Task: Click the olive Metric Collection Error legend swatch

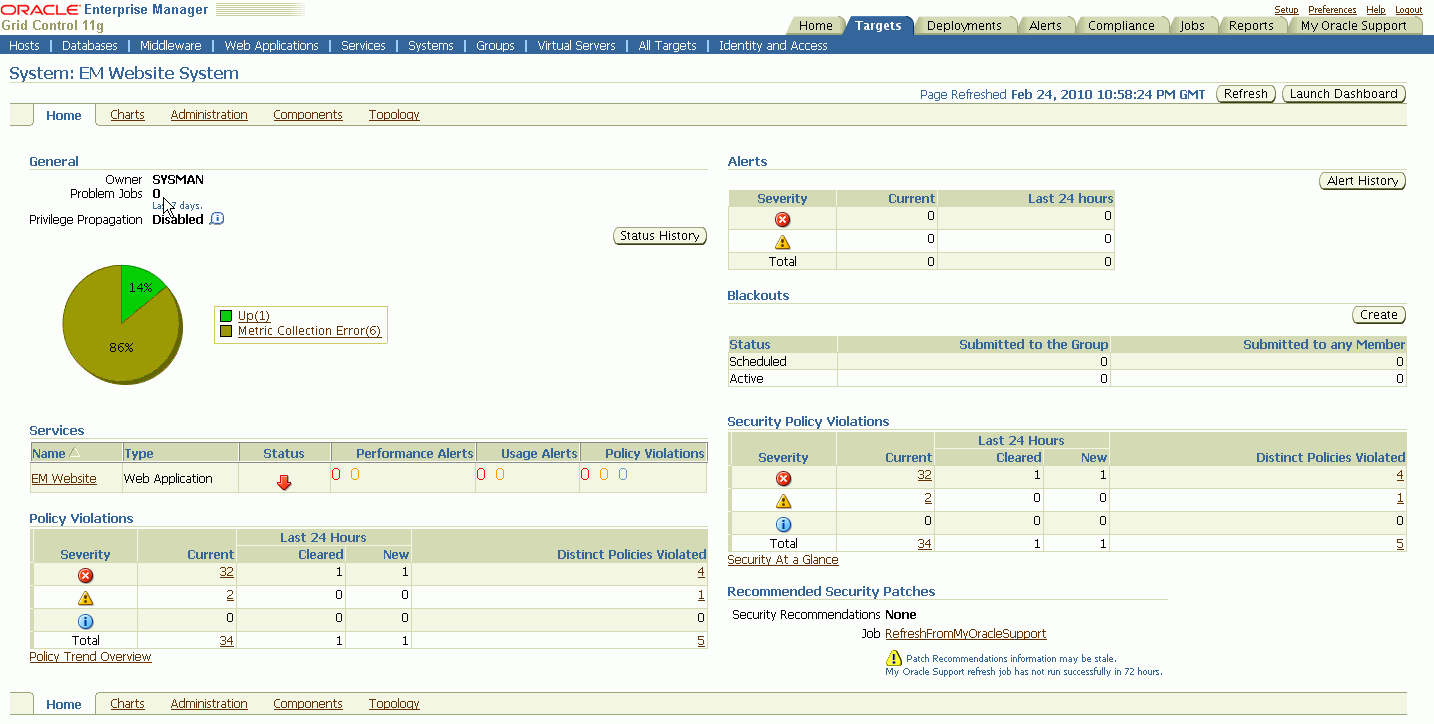Action: (226, 331)
